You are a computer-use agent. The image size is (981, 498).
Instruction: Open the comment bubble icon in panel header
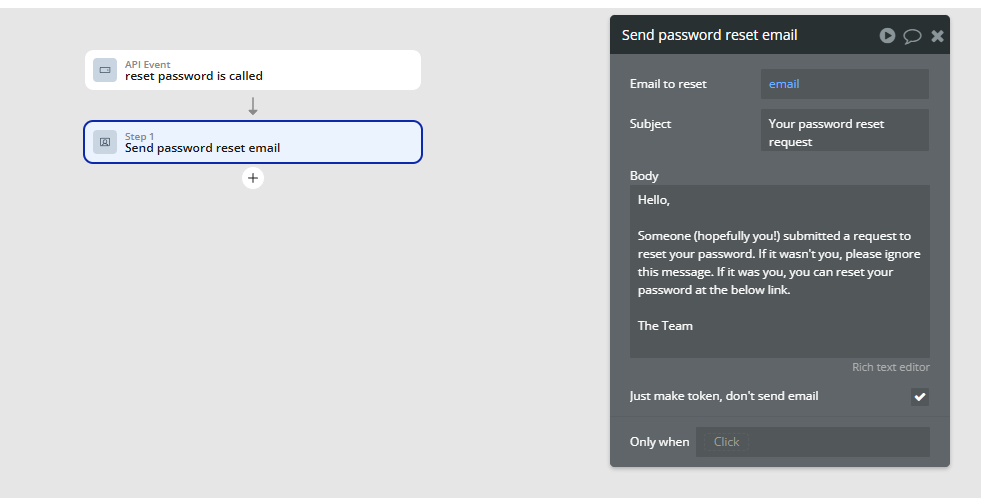pyautogui.click(x=912, y=36)
